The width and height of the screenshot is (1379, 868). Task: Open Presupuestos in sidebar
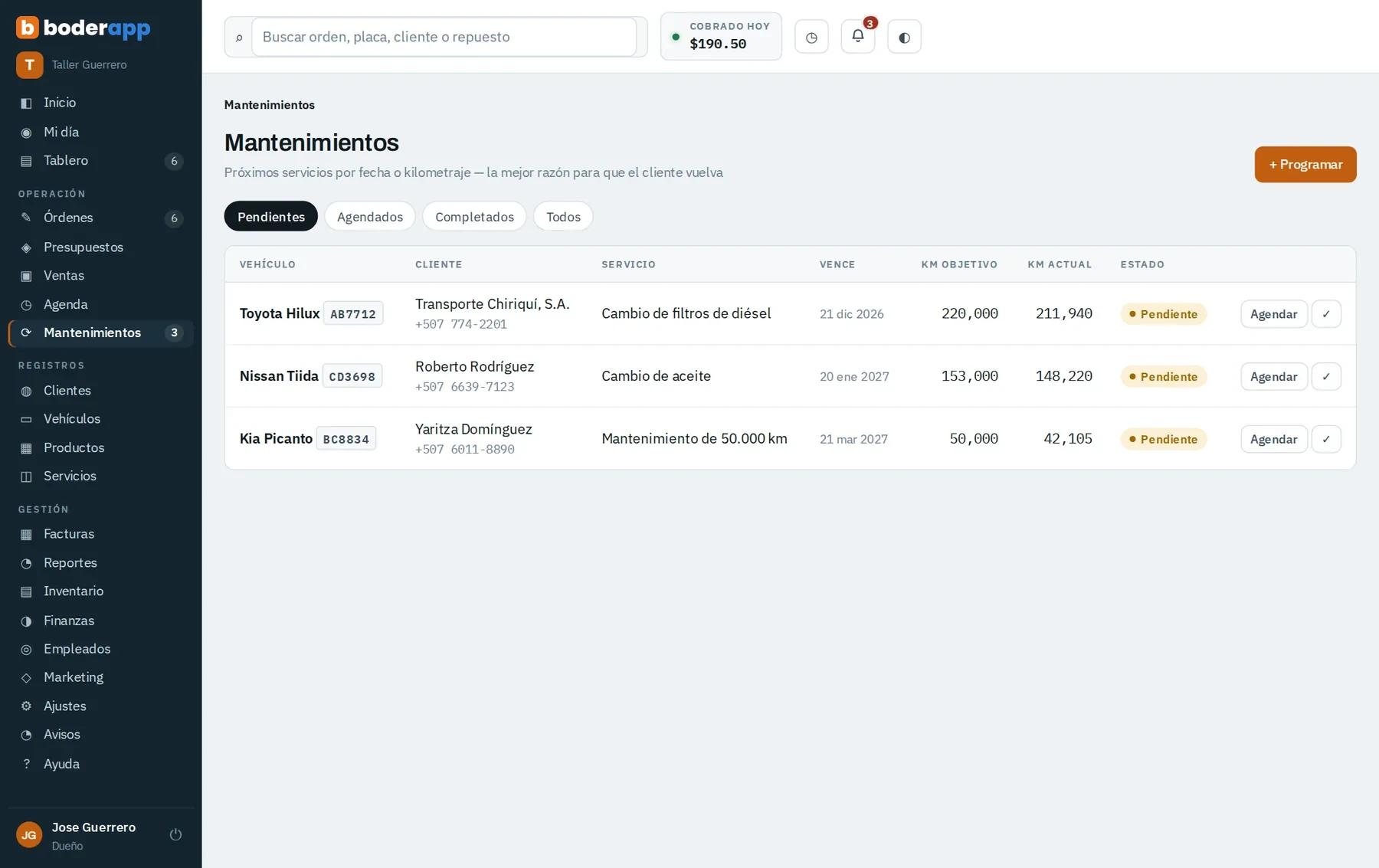(100, 247)
